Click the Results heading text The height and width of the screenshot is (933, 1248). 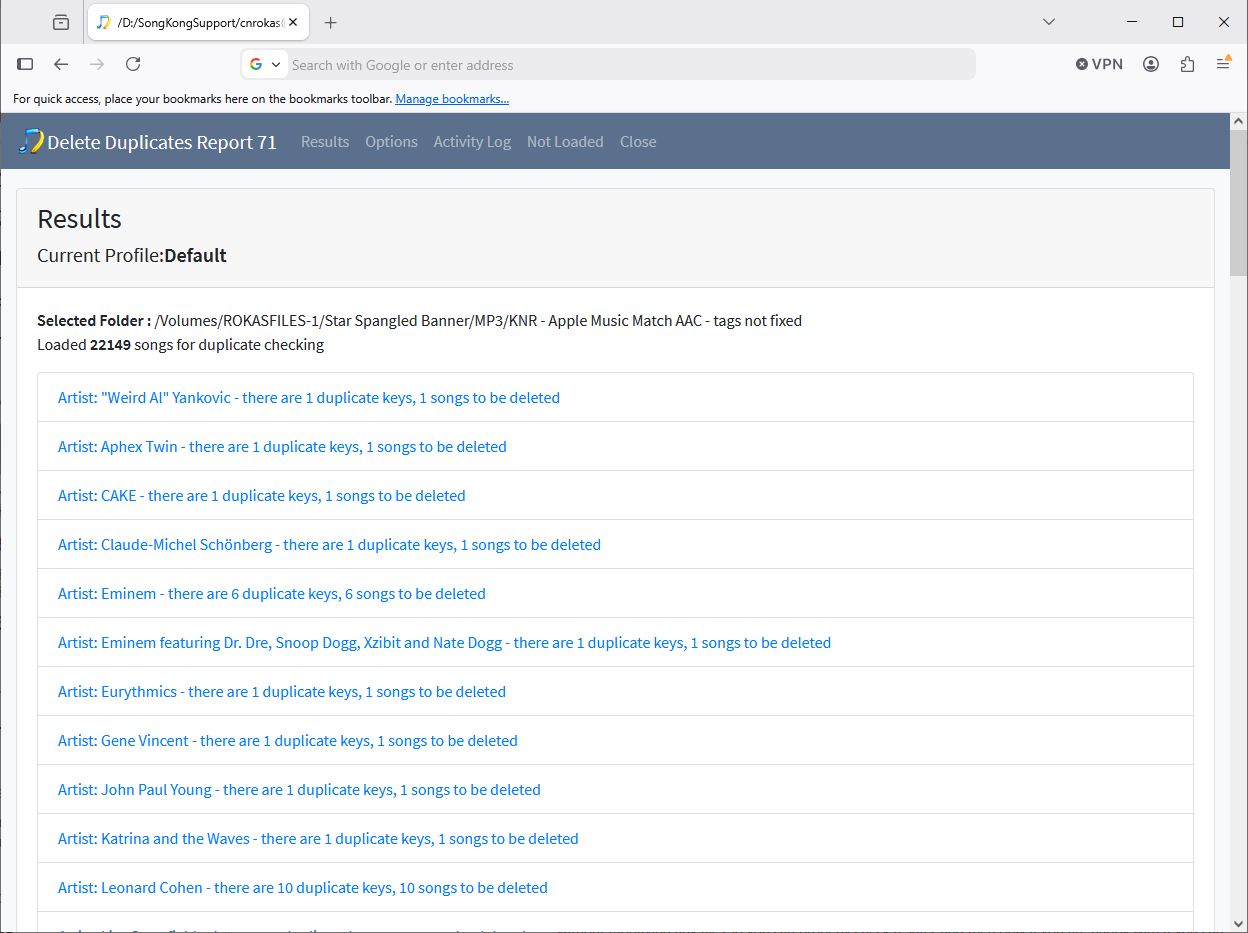[x=79, y=219]
